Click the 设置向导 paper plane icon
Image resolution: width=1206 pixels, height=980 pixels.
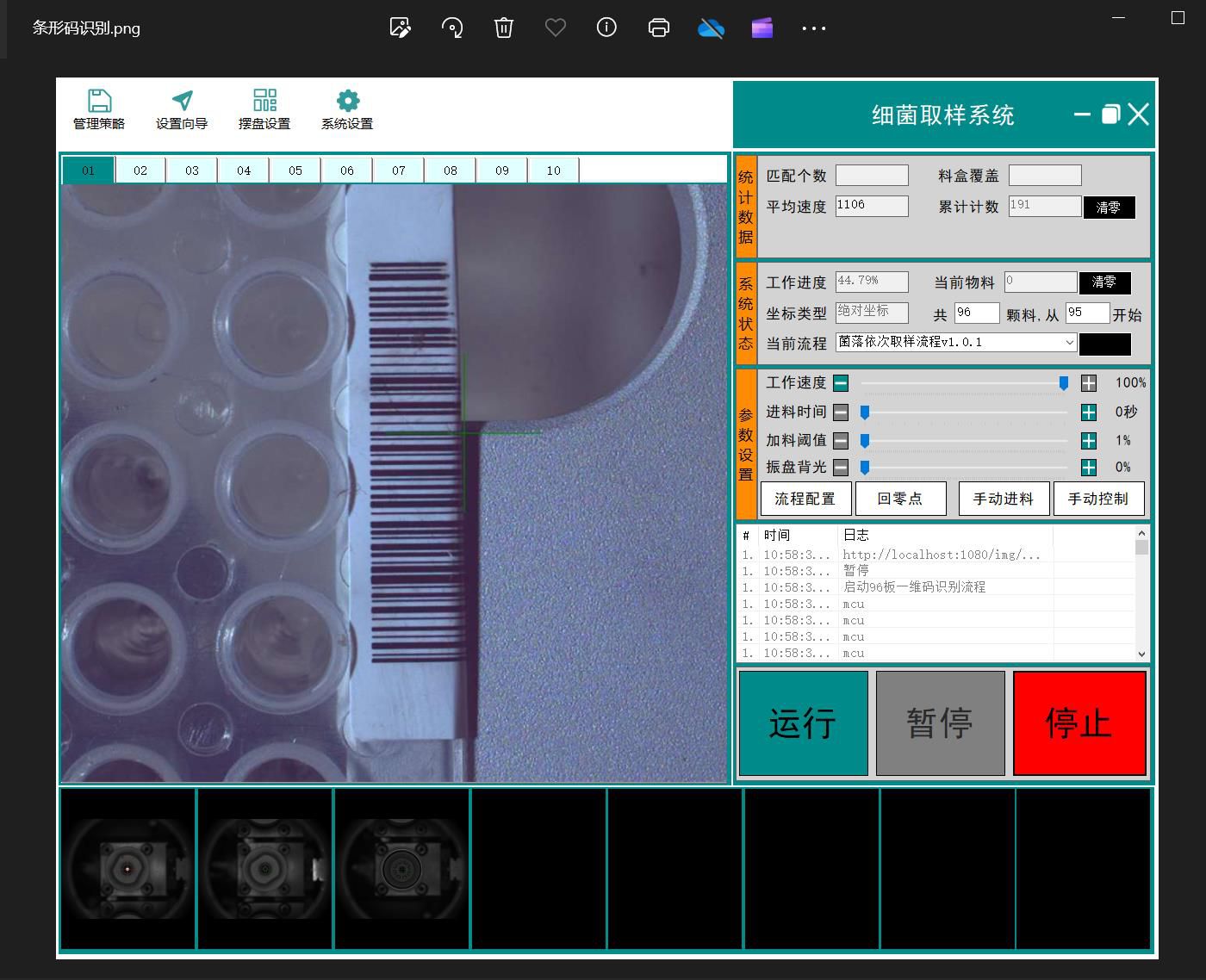click(x=182, y=102)
